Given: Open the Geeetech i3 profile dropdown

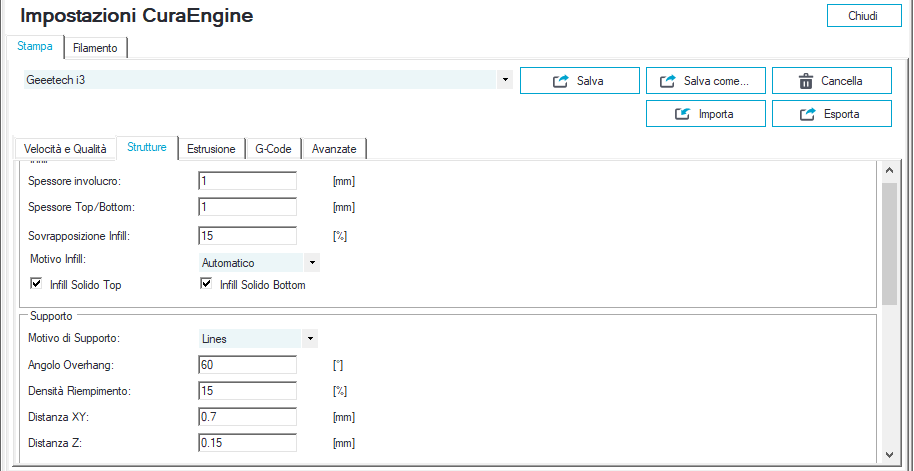Looking at the screenshot, I should 504,79.
